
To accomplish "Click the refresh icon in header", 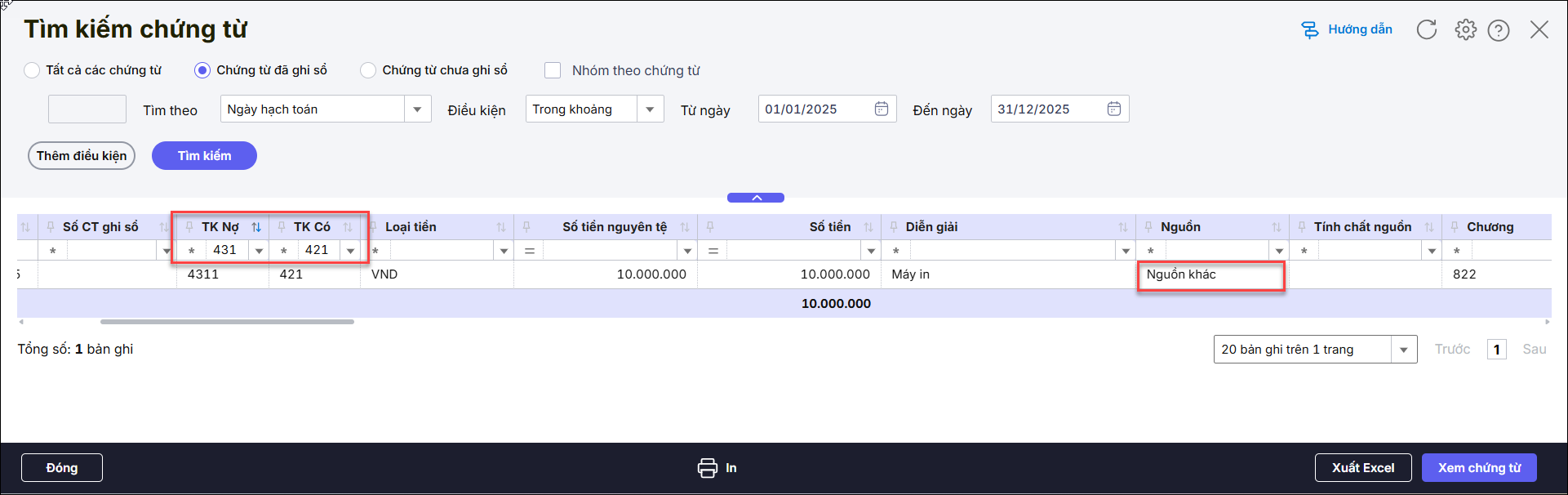I will tap(1426, 30).
